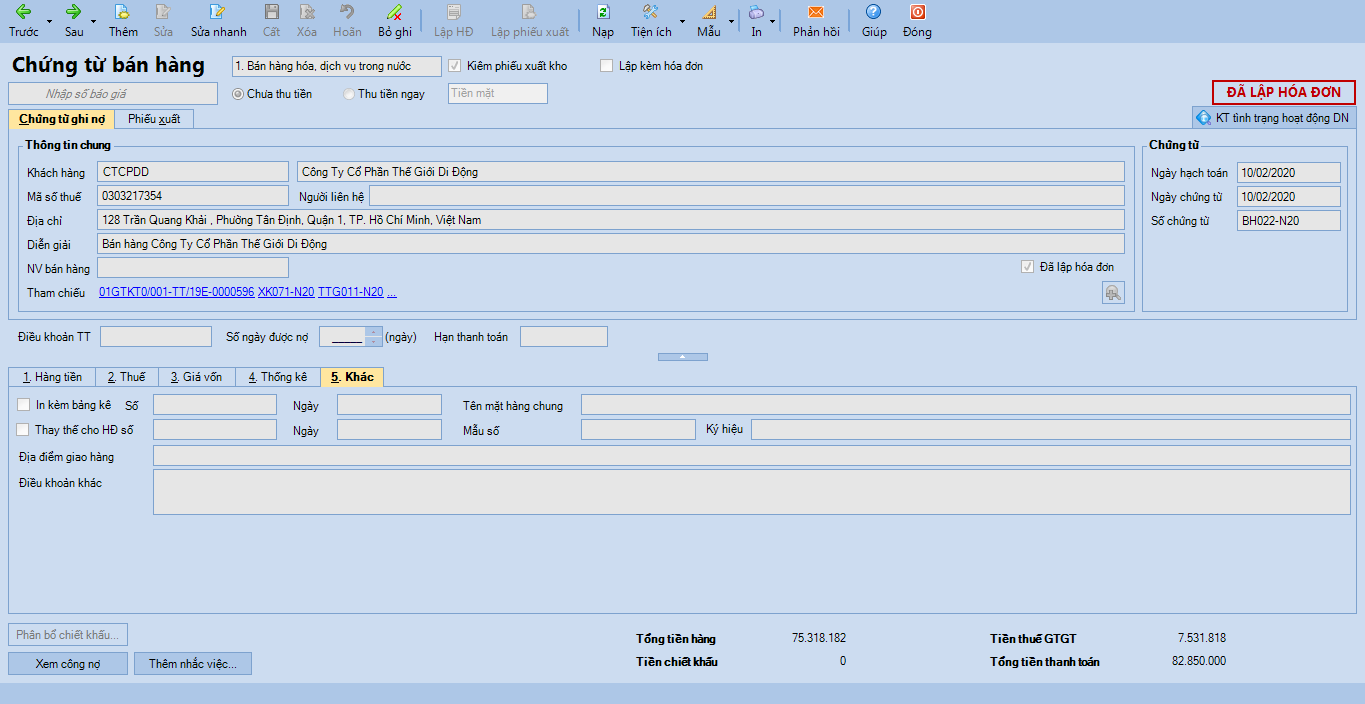The width and height of the screenshot is (1365, 704).
Task: Expand the Tiện ích dropdown arrow
Action: pyautogui.click(x=683, y=21)
